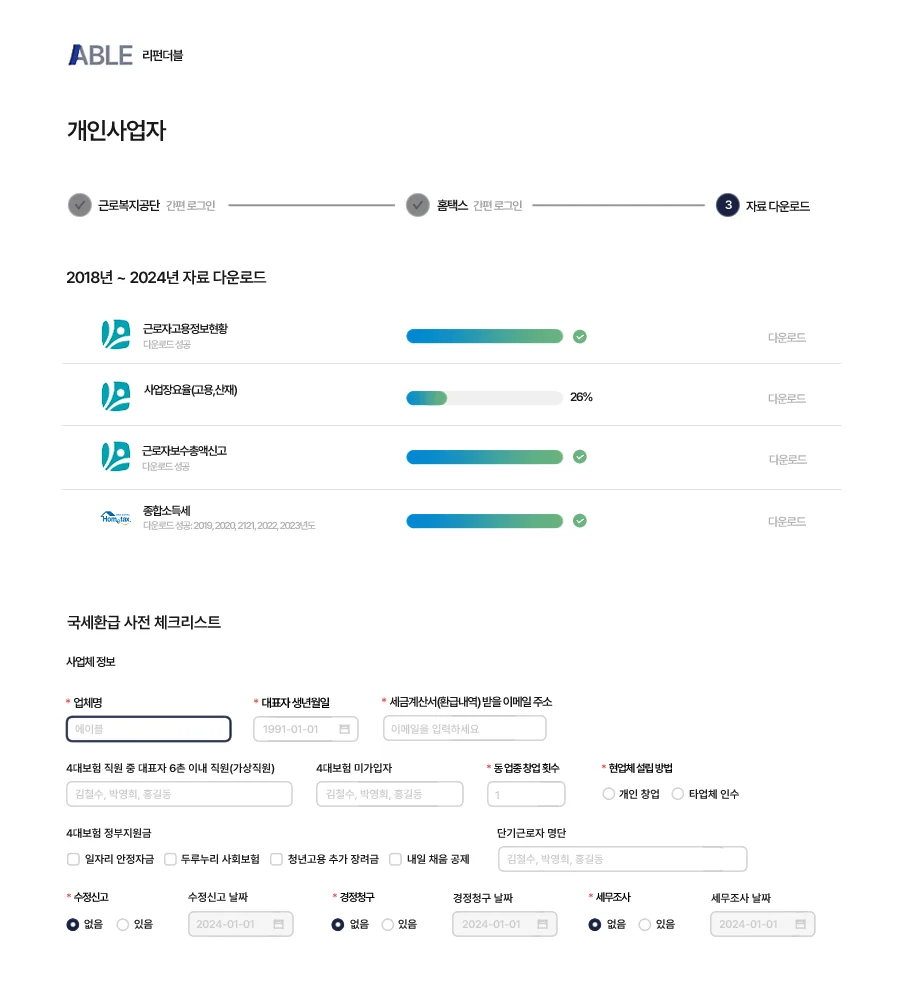Viewport: 900px width, 1000px height.
Task: Click the 26% progress bar
Action: click(484, 397)
